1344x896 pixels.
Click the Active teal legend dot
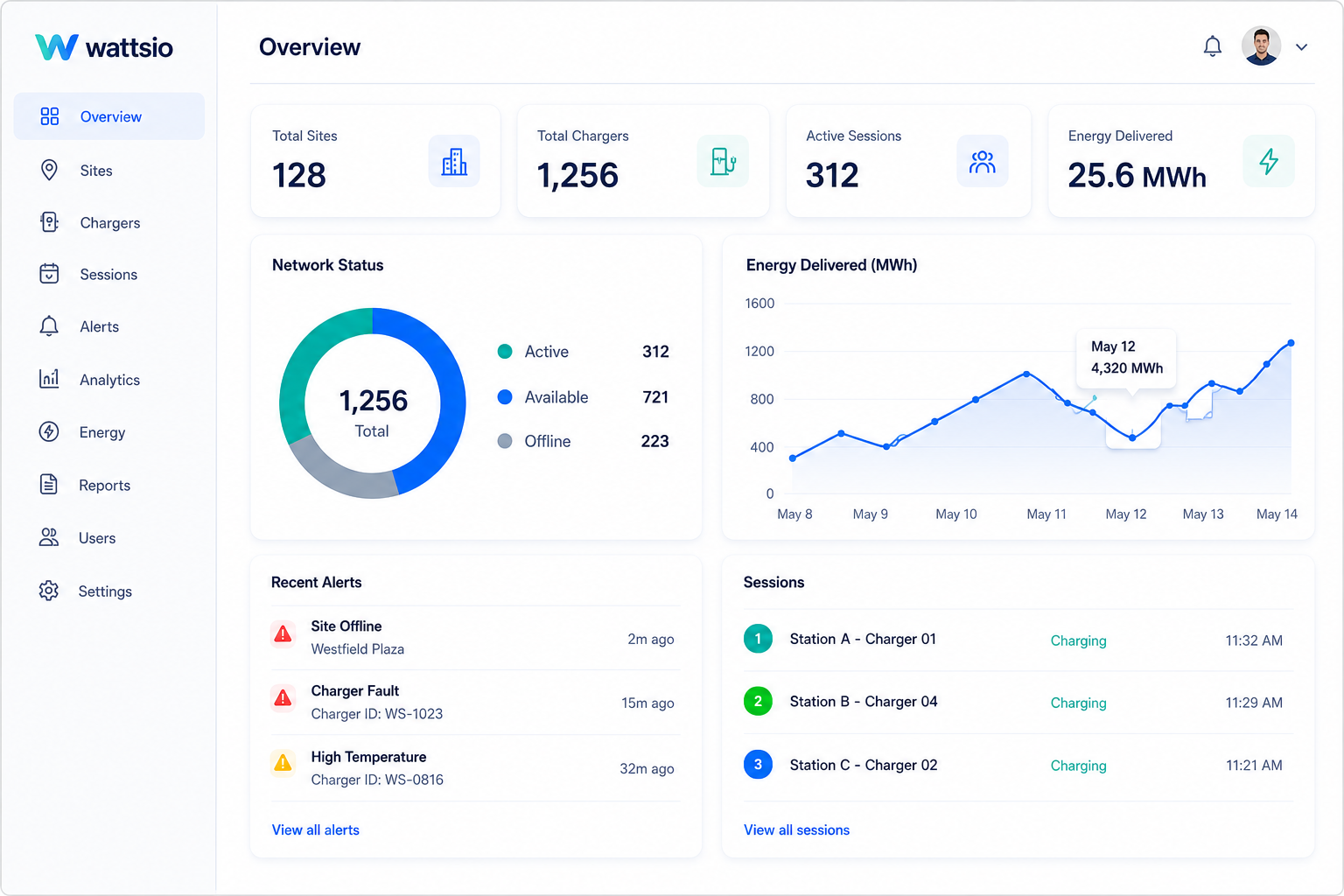(x=505, y=352)
